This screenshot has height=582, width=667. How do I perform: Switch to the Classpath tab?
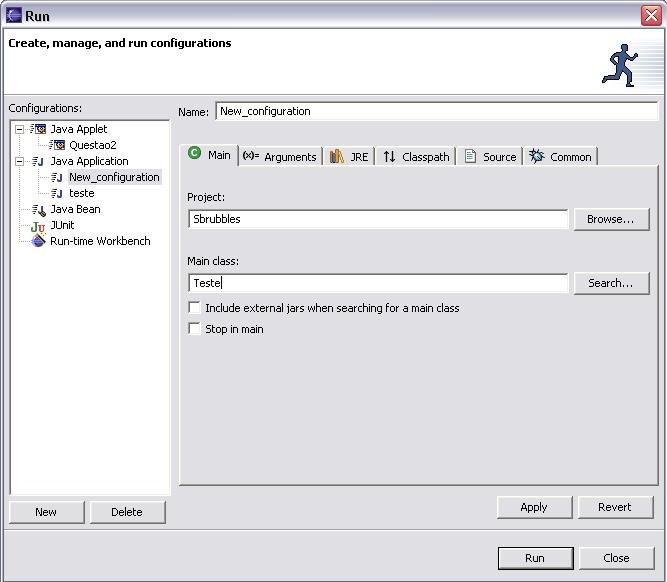click(x=416, y=157)
